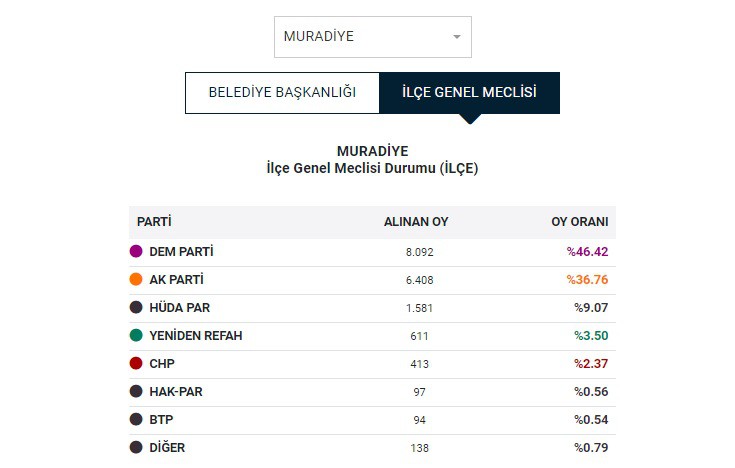
Task: Click DEM PARTİ vote share %46.42
Action: pyautogui.click(x=587, y=252)
